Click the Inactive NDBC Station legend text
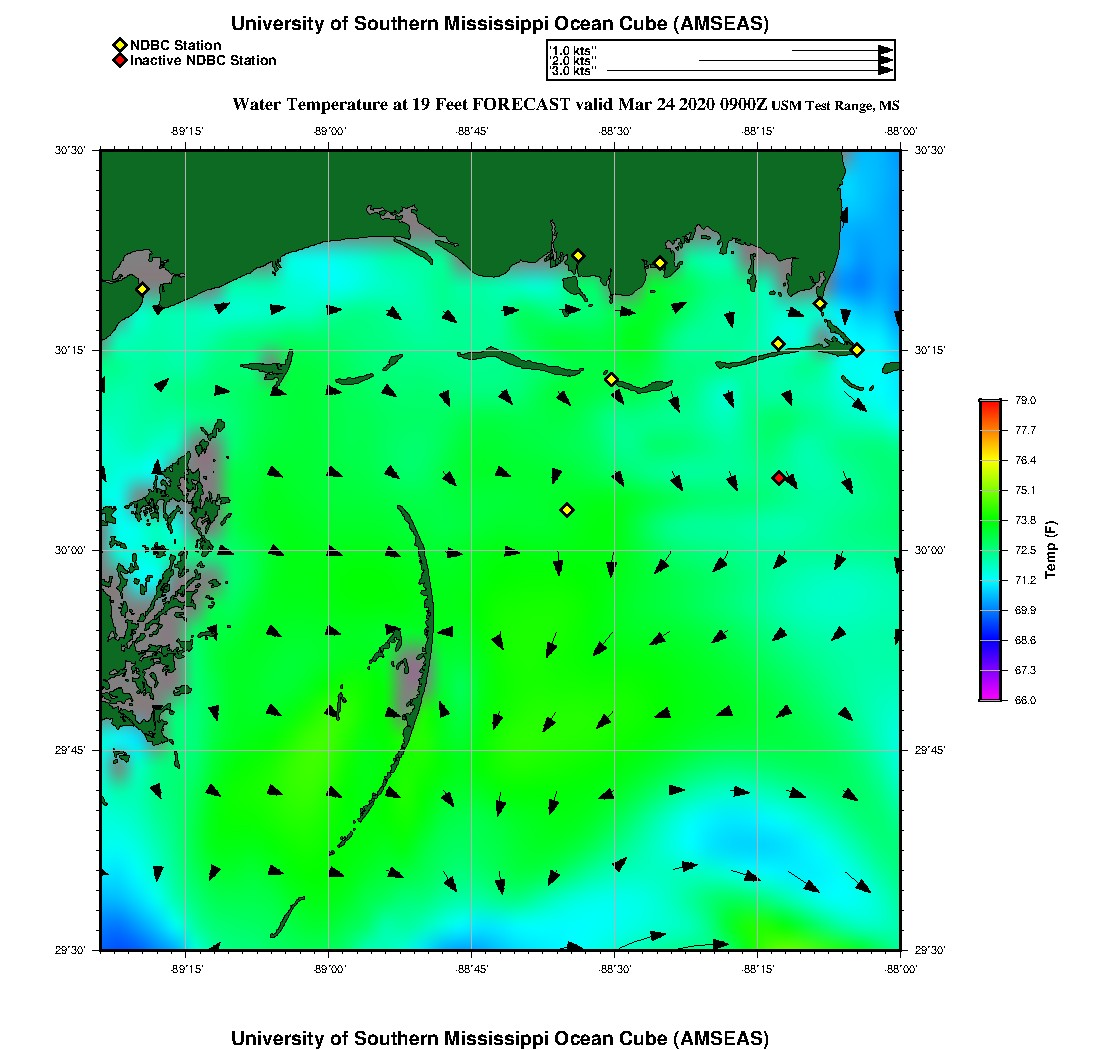 203,60
